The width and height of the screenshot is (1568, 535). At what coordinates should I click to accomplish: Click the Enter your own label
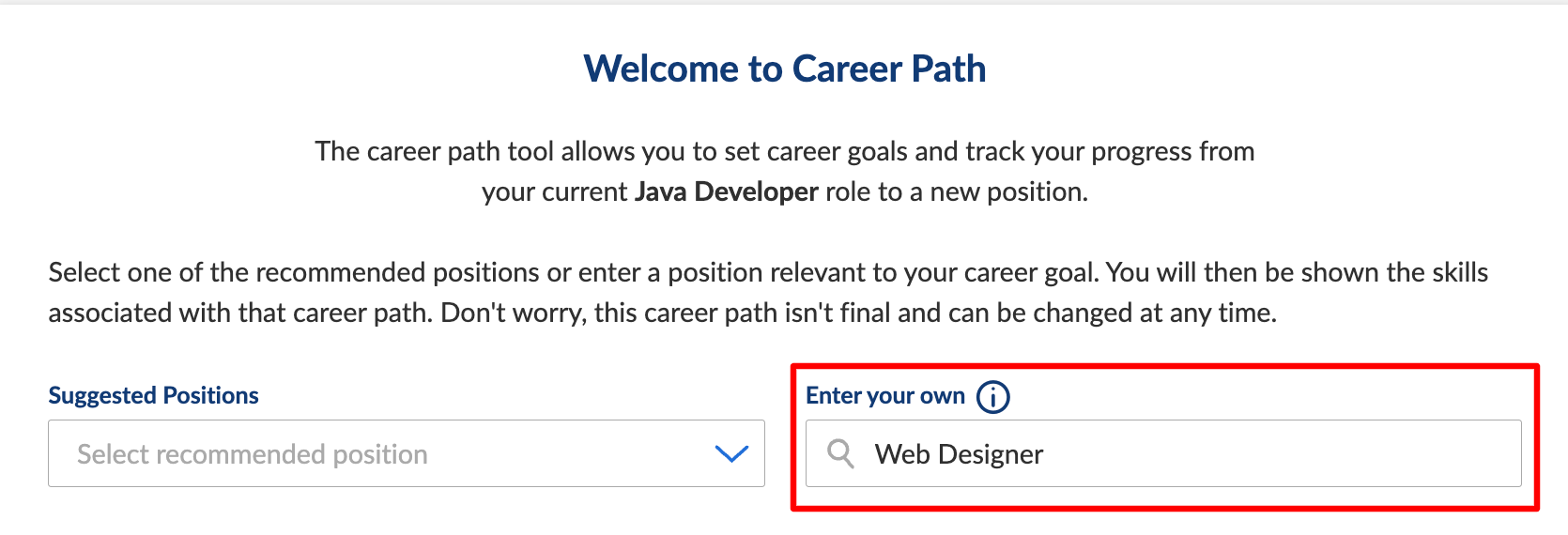click(x=885, y=395)
